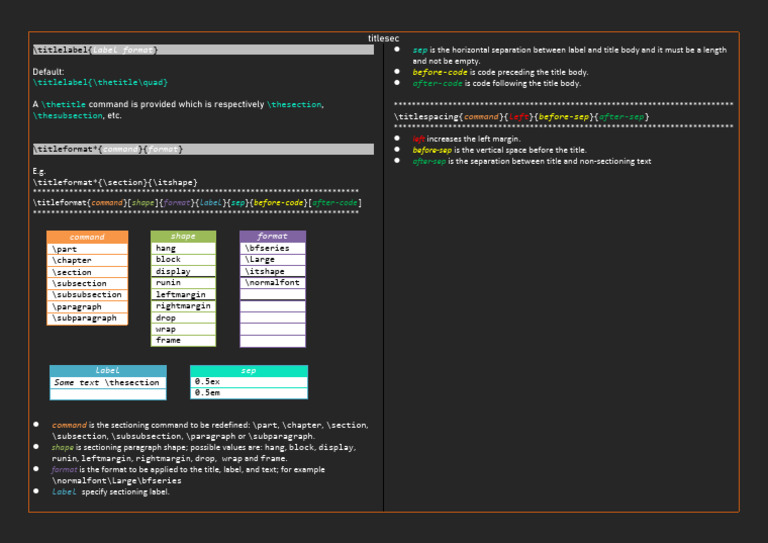Select 'hang' in the shape table
This screenshot has width=768, height=543.
coord(183,248)
